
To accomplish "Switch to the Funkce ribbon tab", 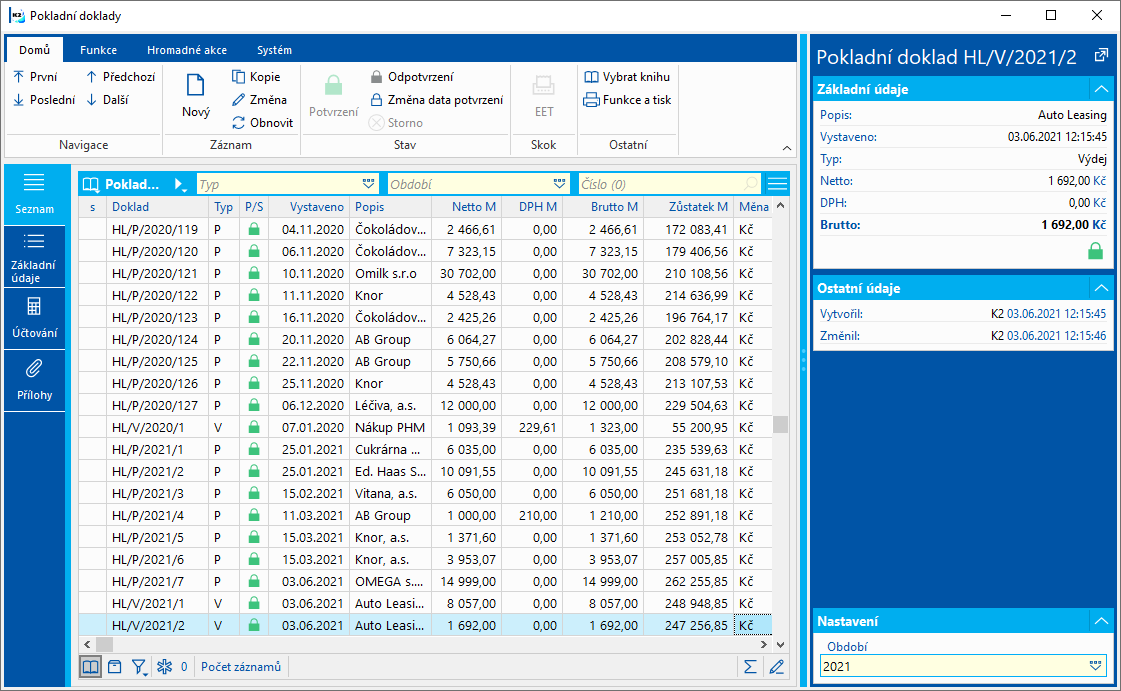I will click(99, 50).
